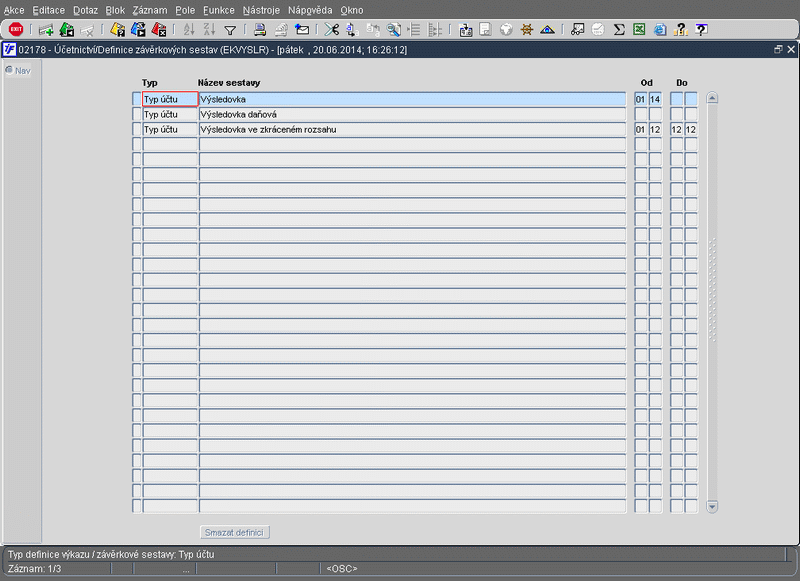The width and height of the screenshot is (800, 581).
Task: Click the <OSC> status bar indicator
Action: tap(342, 568)
